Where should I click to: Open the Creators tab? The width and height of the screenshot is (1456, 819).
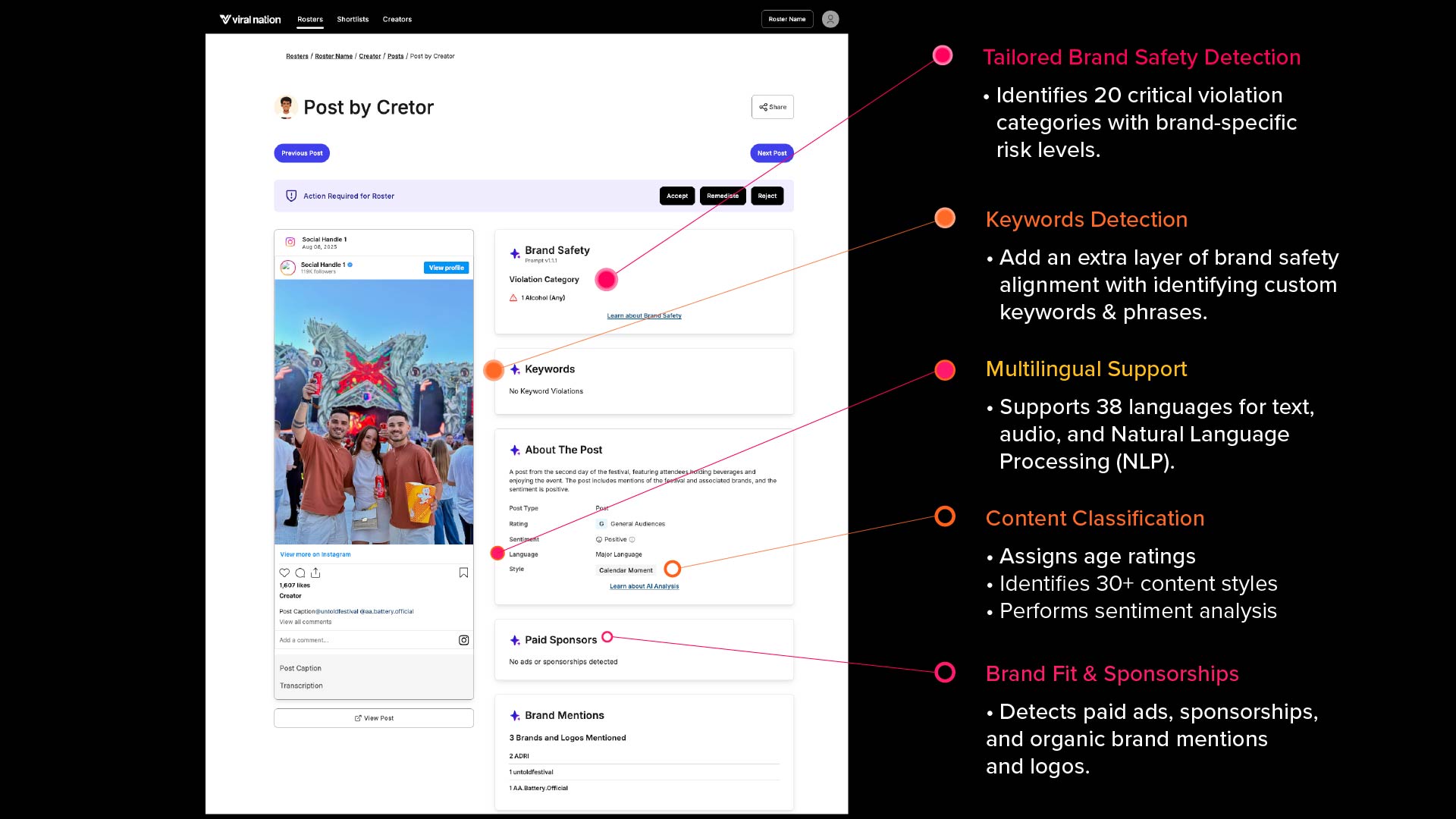coord(397,19)
